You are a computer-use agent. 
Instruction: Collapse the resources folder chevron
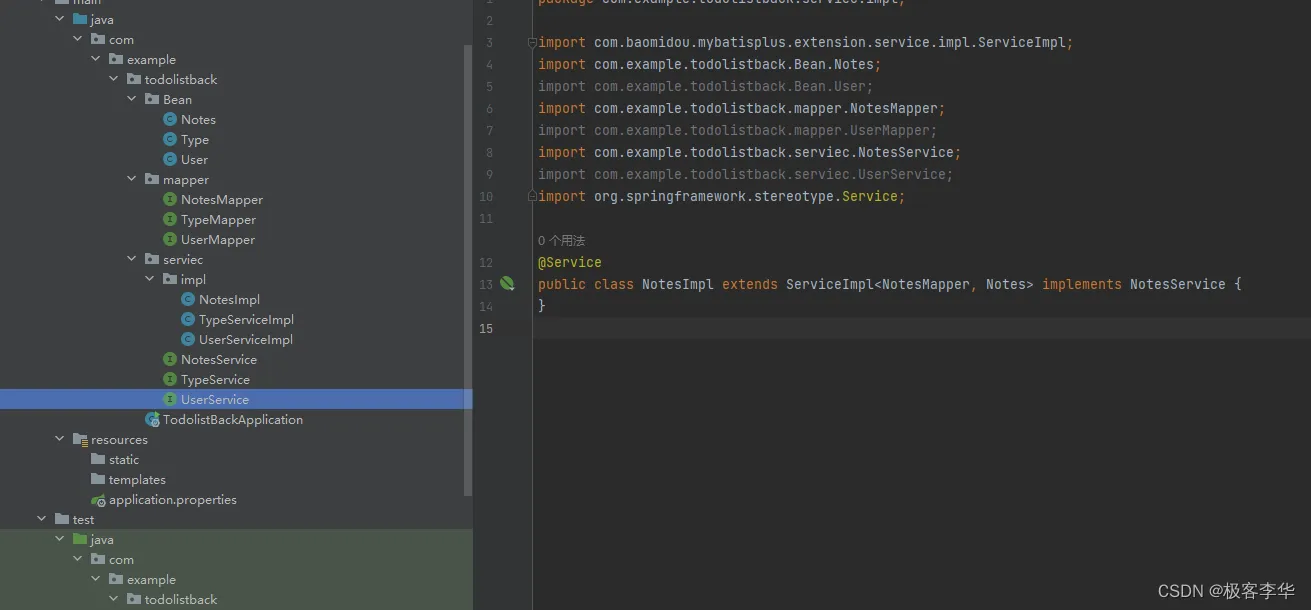[x=60, y=439]
